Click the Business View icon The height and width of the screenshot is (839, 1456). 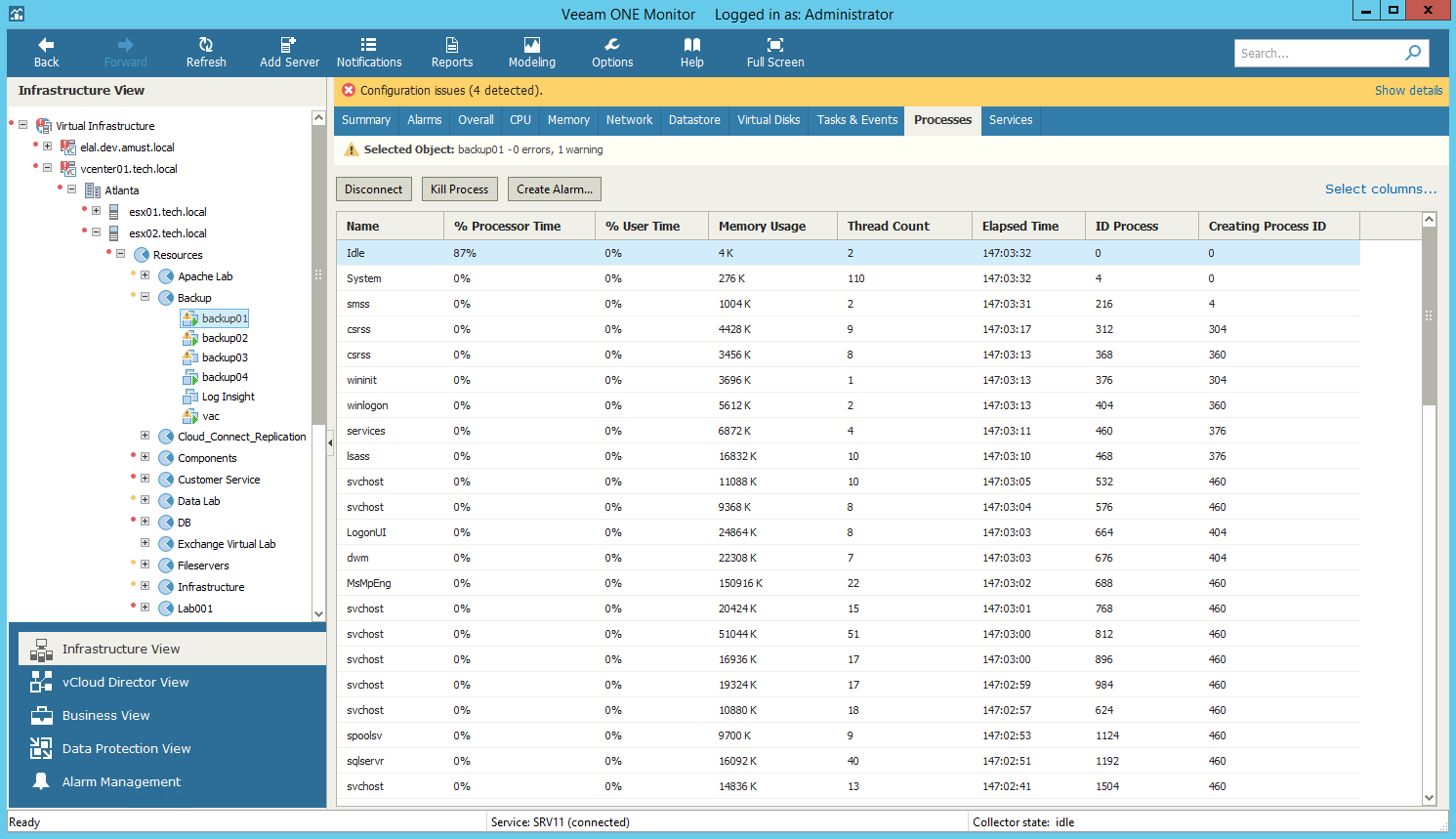[41, 715]
